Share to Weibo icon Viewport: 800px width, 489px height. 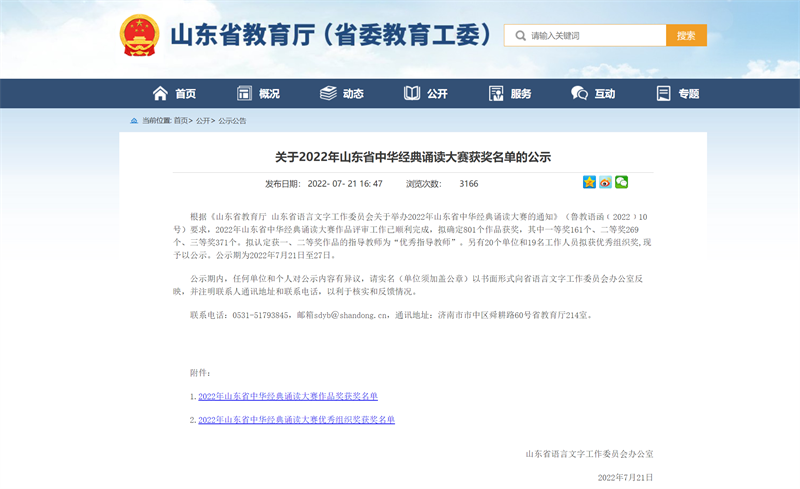[x=605, y=182]
